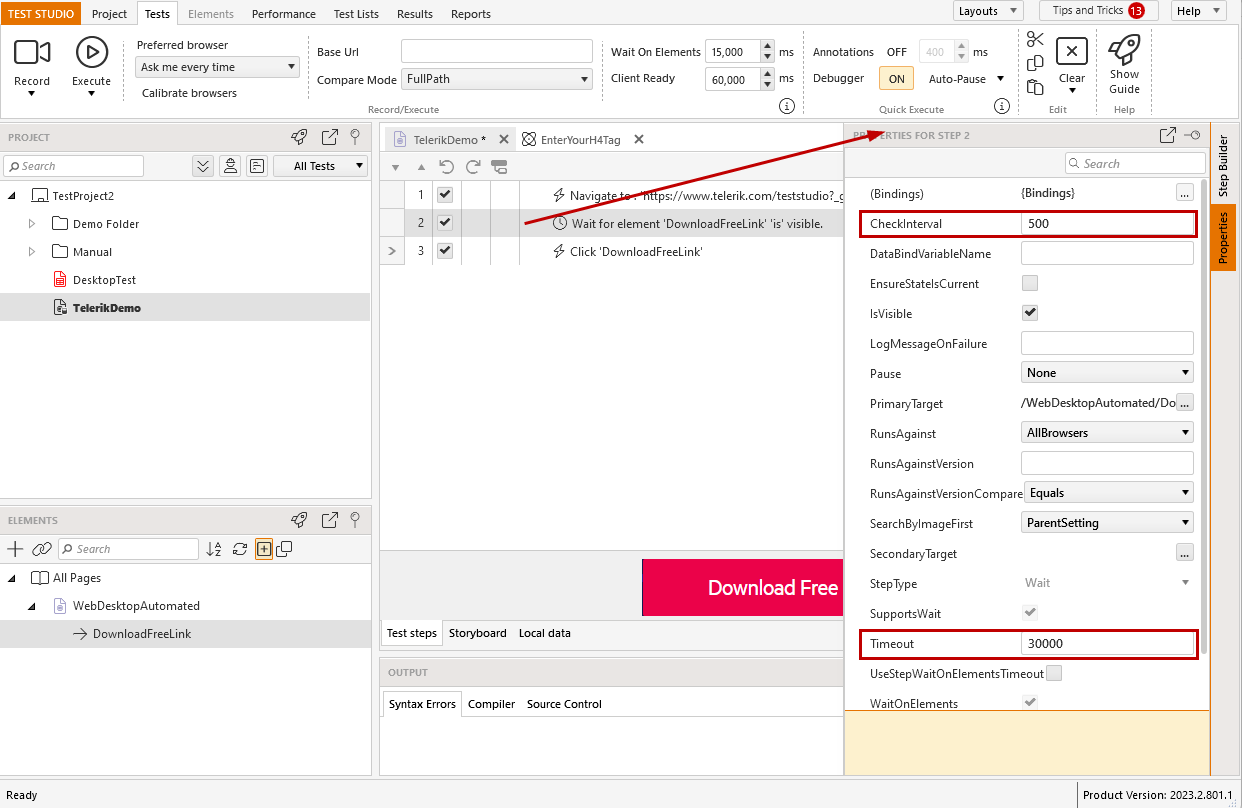Toggle the highlighted expand-all icon in Elements
Viewport: 1242px width, 808px height.
click(x=264, y=549)
